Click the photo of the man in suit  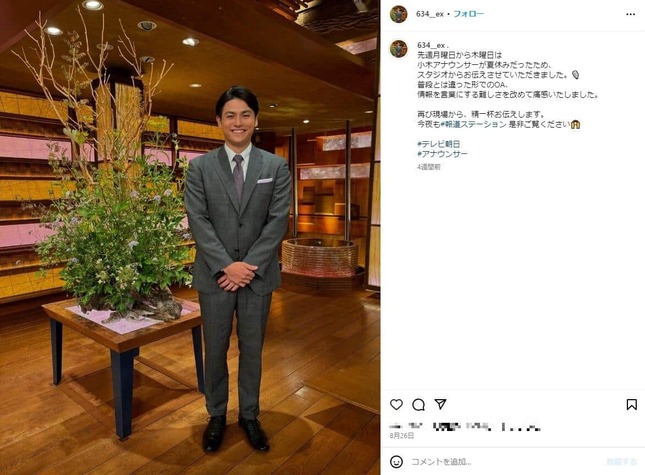[x=190, y=237]
